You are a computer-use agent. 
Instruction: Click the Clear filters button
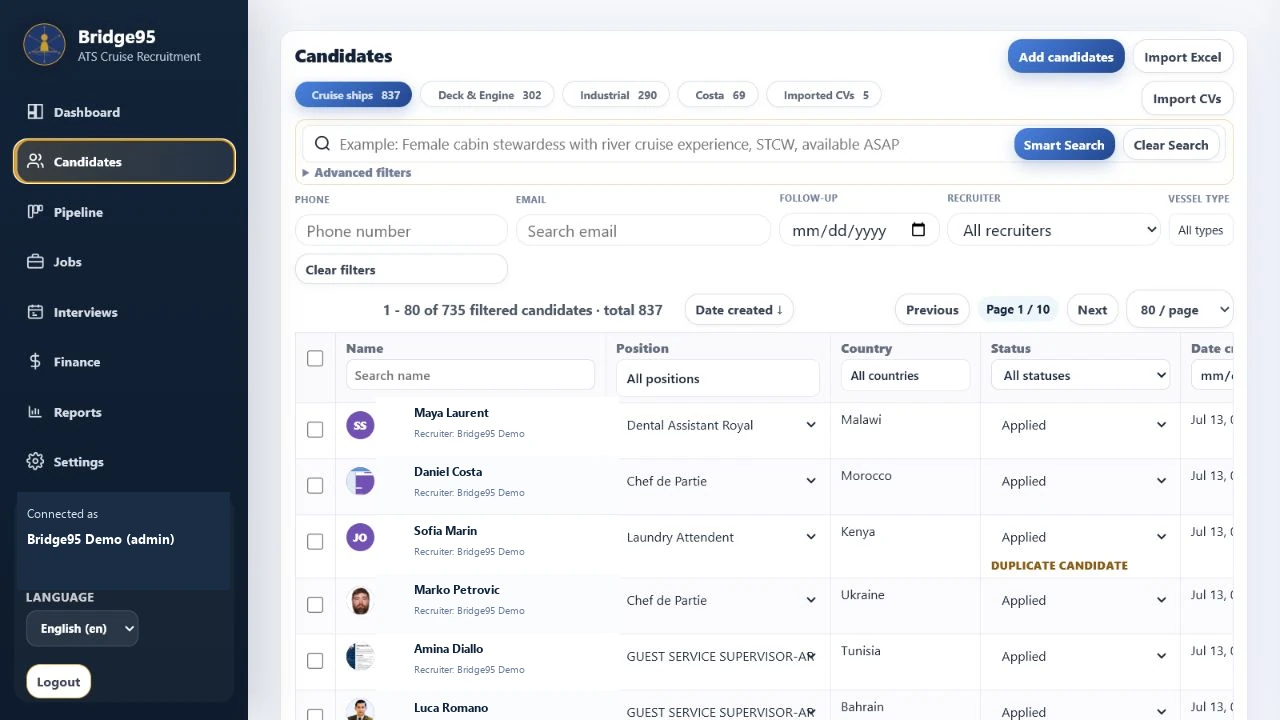401,269
